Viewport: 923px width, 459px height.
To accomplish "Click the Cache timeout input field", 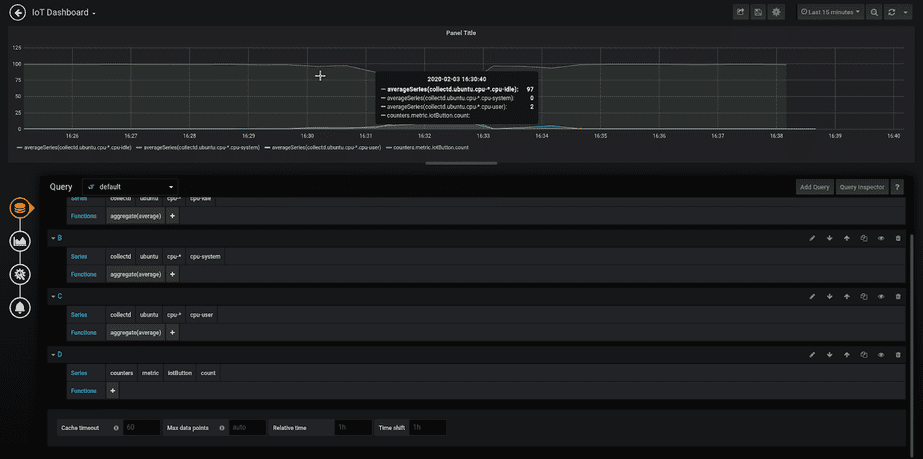I will pyautogui.click(x=141, y=427).
